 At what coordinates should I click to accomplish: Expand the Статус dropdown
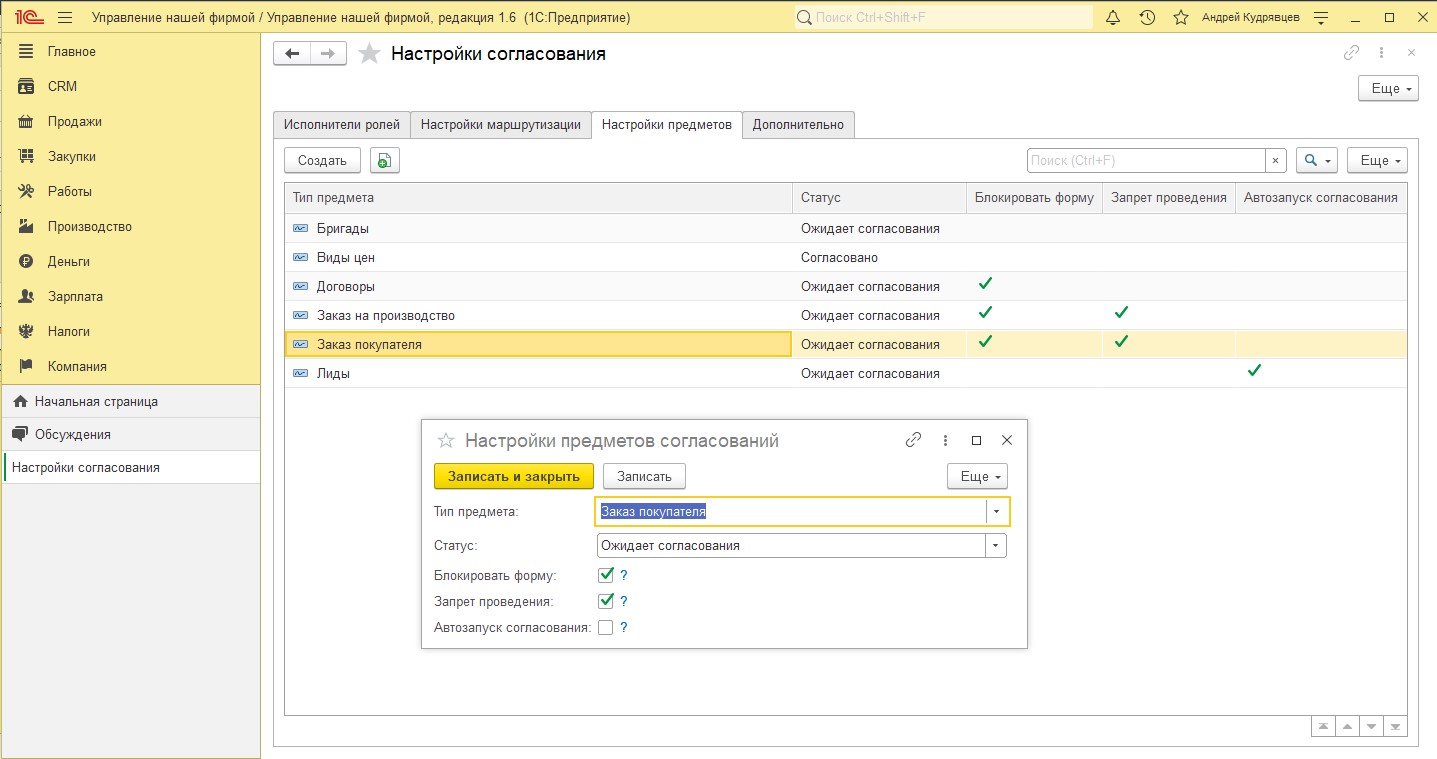[996, 546]
